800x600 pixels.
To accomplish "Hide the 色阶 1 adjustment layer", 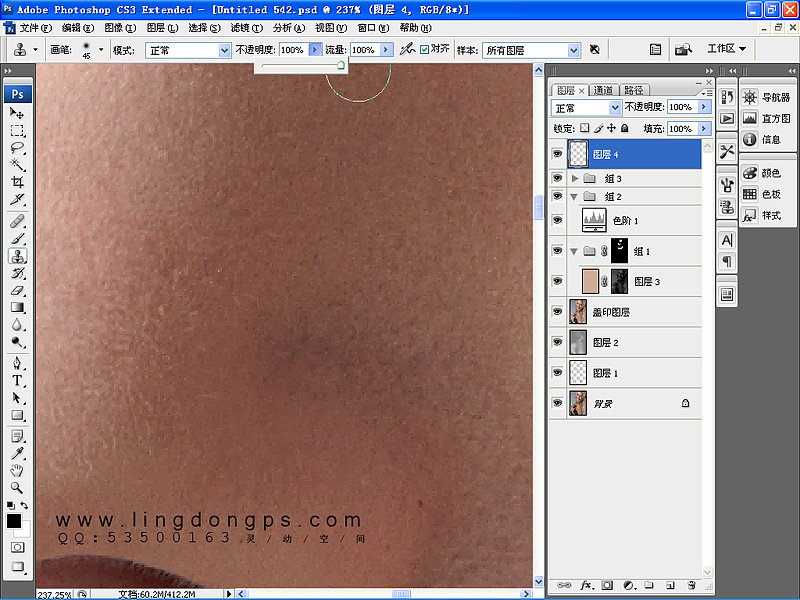I will [x=557, y=220].
